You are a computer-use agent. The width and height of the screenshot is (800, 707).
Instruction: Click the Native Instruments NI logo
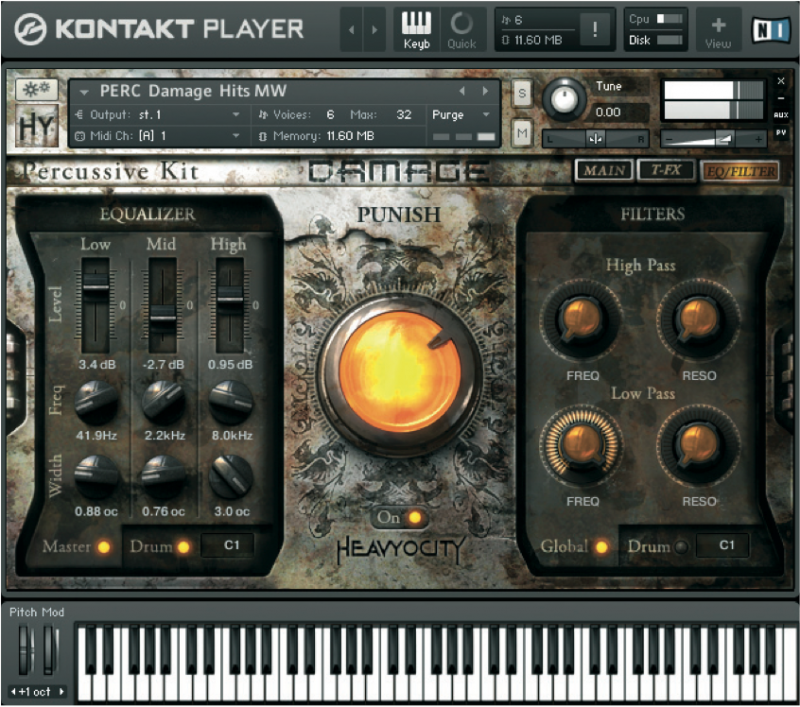pos(770,30)
